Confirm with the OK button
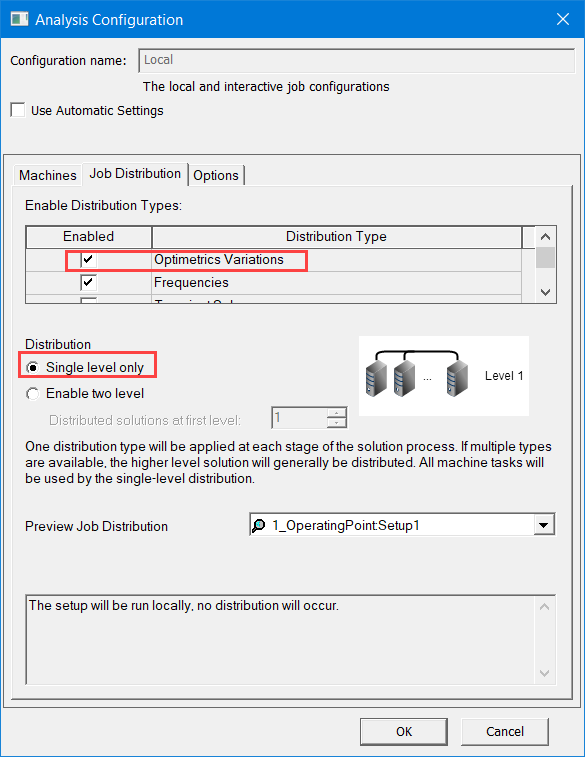 click(404, 731)
